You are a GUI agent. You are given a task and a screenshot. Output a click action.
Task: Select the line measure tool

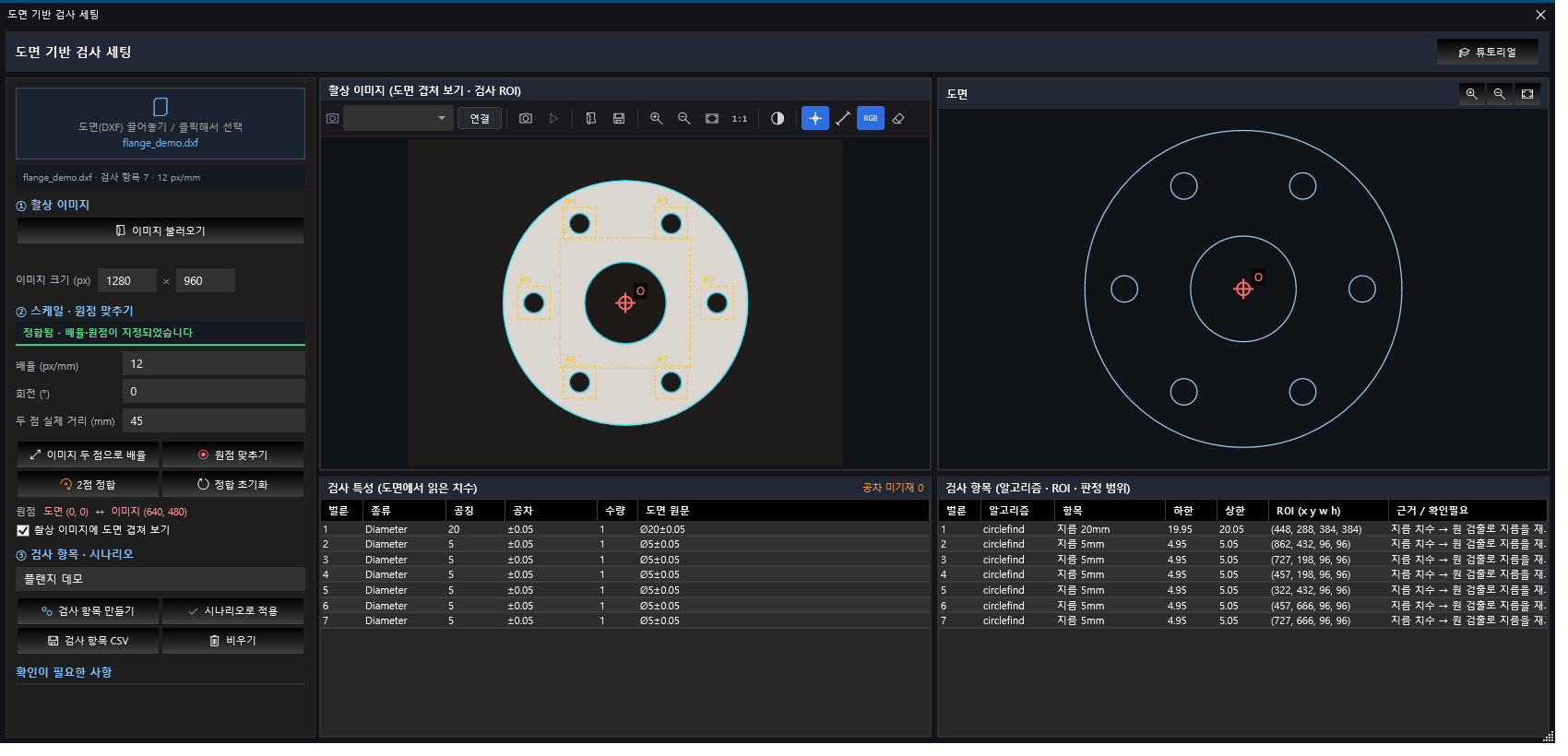click(x=843, y=119)
